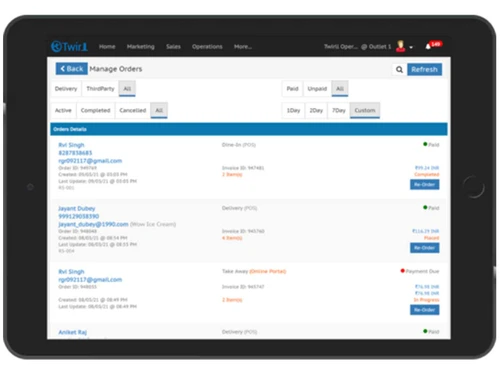Image resolution: width=500 pixels, height=375 pixels.
Task: Filter orders by Delivery
Action: (66, 89)
